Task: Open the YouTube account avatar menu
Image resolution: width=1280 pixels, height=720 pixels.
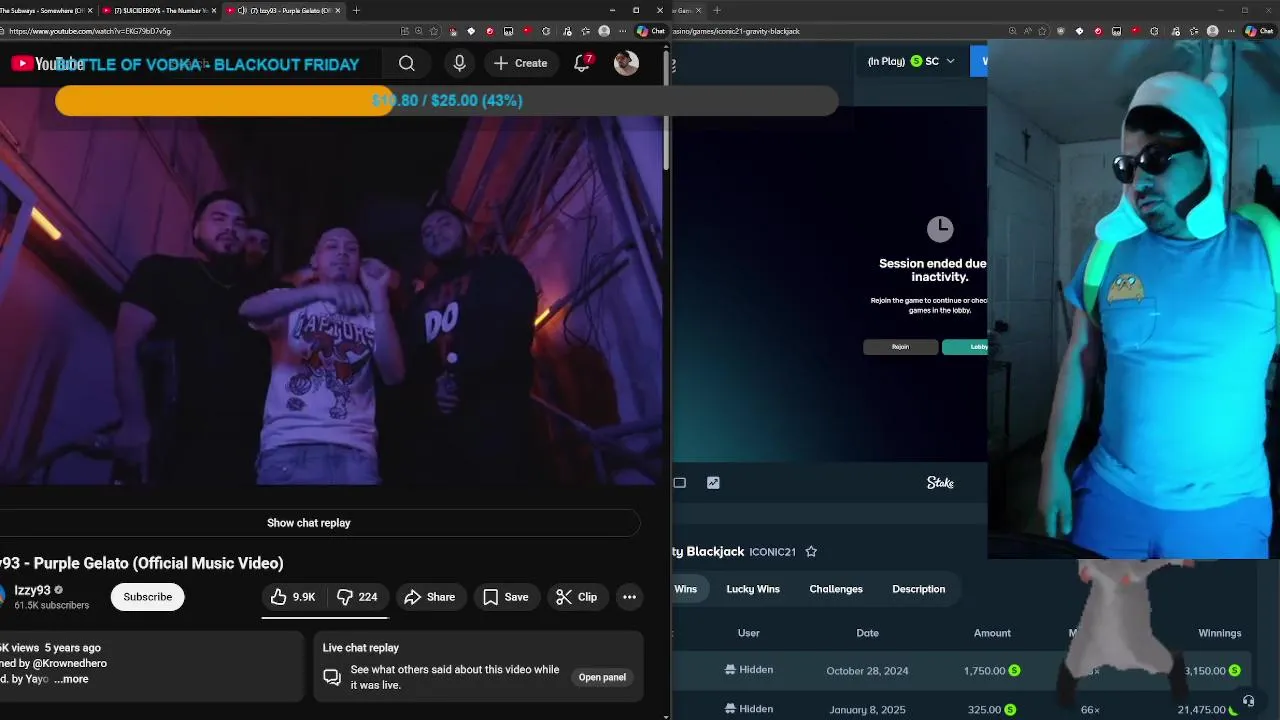Action: tap(626, 63)
